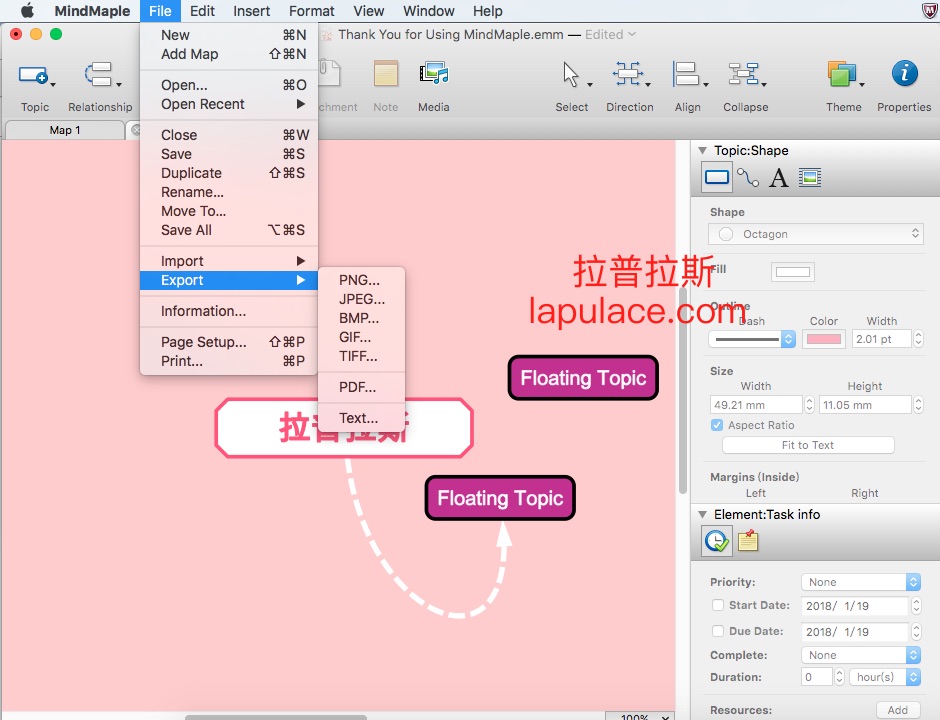Image resolution: width=940 pixels, height=720 pixels.
Task: Open the Note toolbar tool
Action: [x=385, y=74]
